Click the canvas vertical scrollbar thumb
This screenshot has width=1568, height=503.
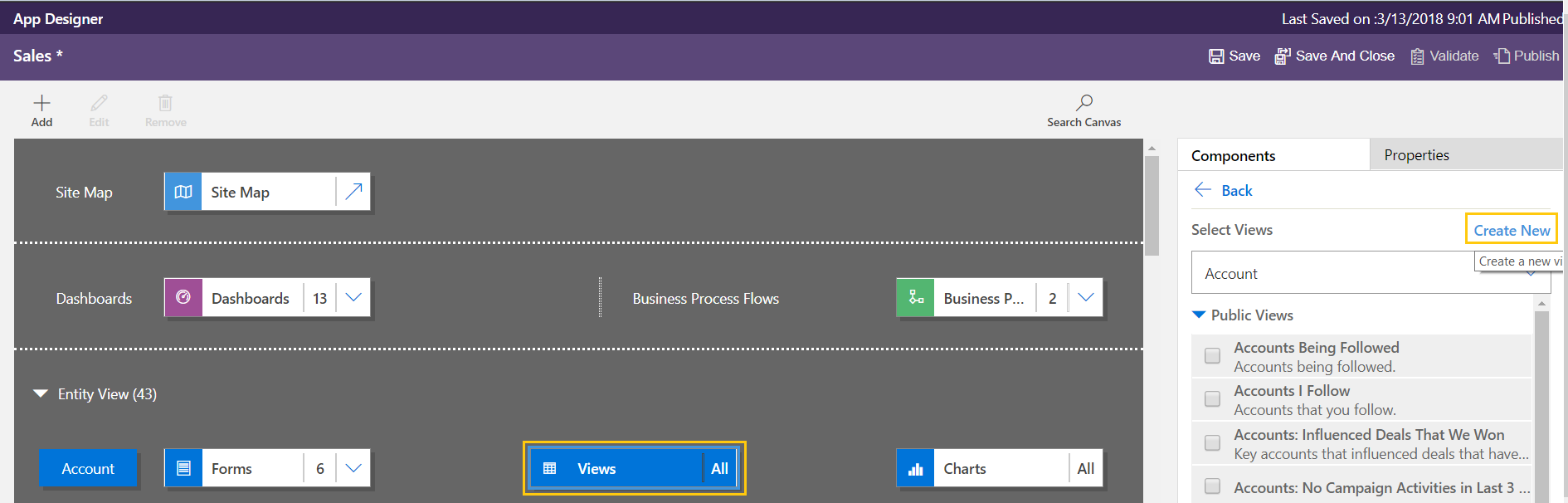(1152, 206)
